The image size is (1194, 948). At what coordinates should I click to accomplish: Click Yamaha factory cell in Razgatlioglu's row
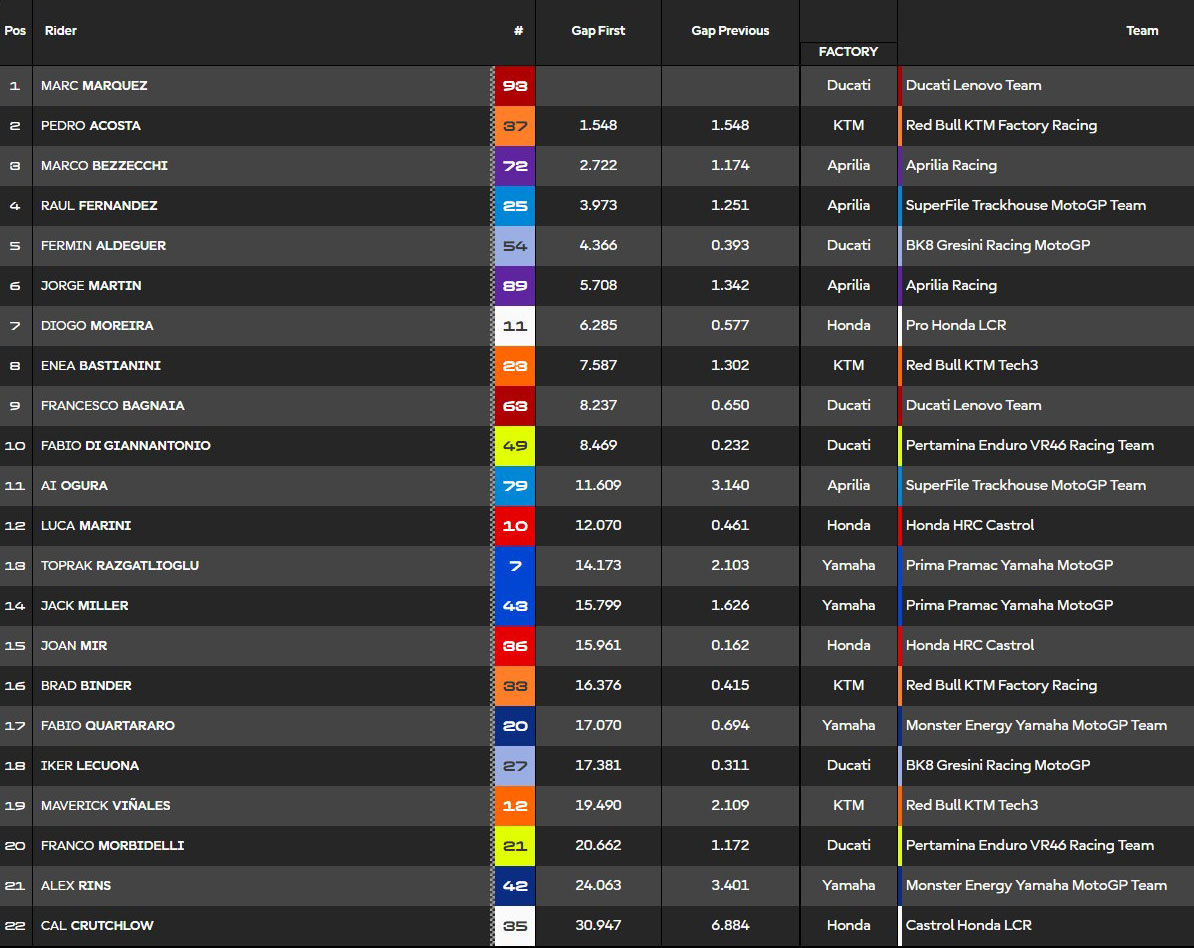tap(848, 565)
